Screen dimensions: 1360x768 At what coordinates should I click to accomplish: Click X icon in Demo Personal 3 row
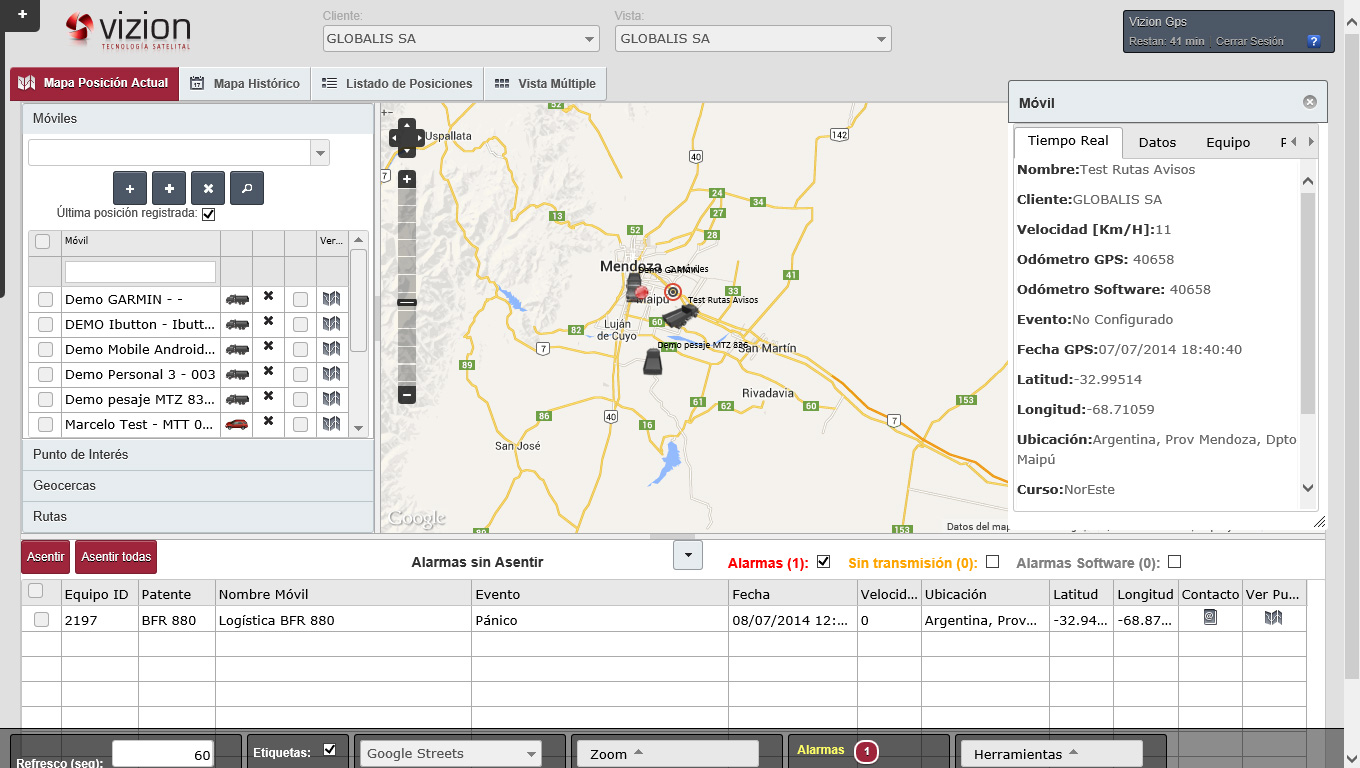[x=268, y=371]
